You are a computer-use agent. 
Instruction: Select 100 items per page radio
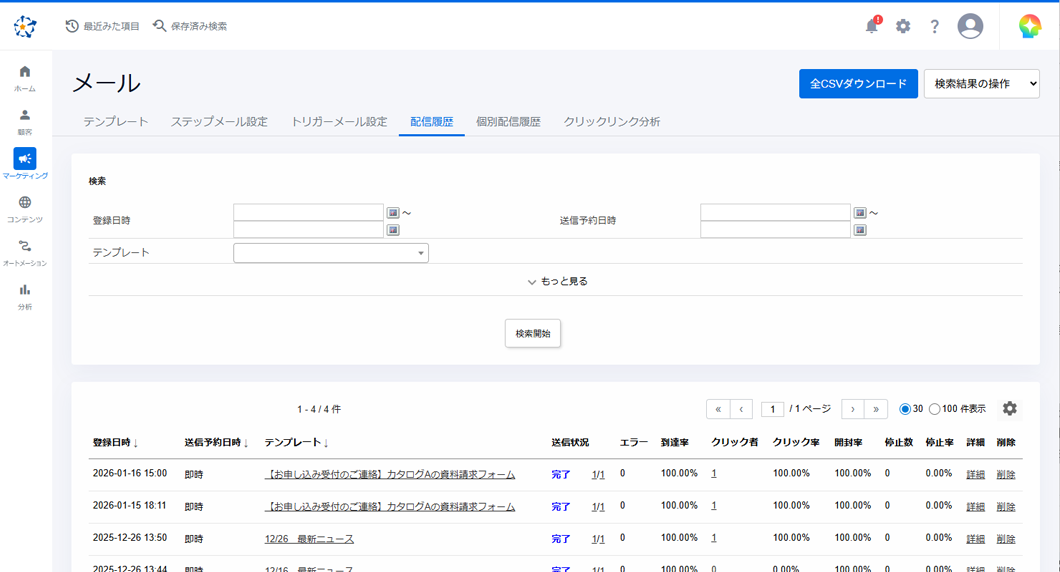coord(934,409)
